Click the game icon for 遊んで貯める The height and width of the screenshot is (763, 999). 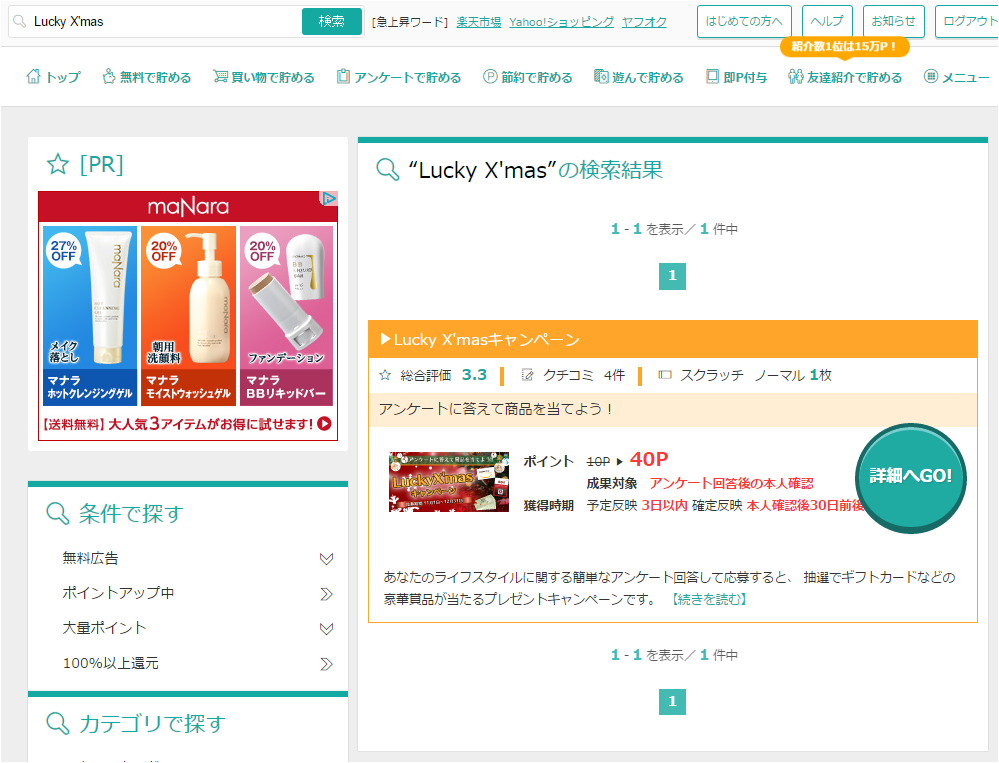coord(601,76)
